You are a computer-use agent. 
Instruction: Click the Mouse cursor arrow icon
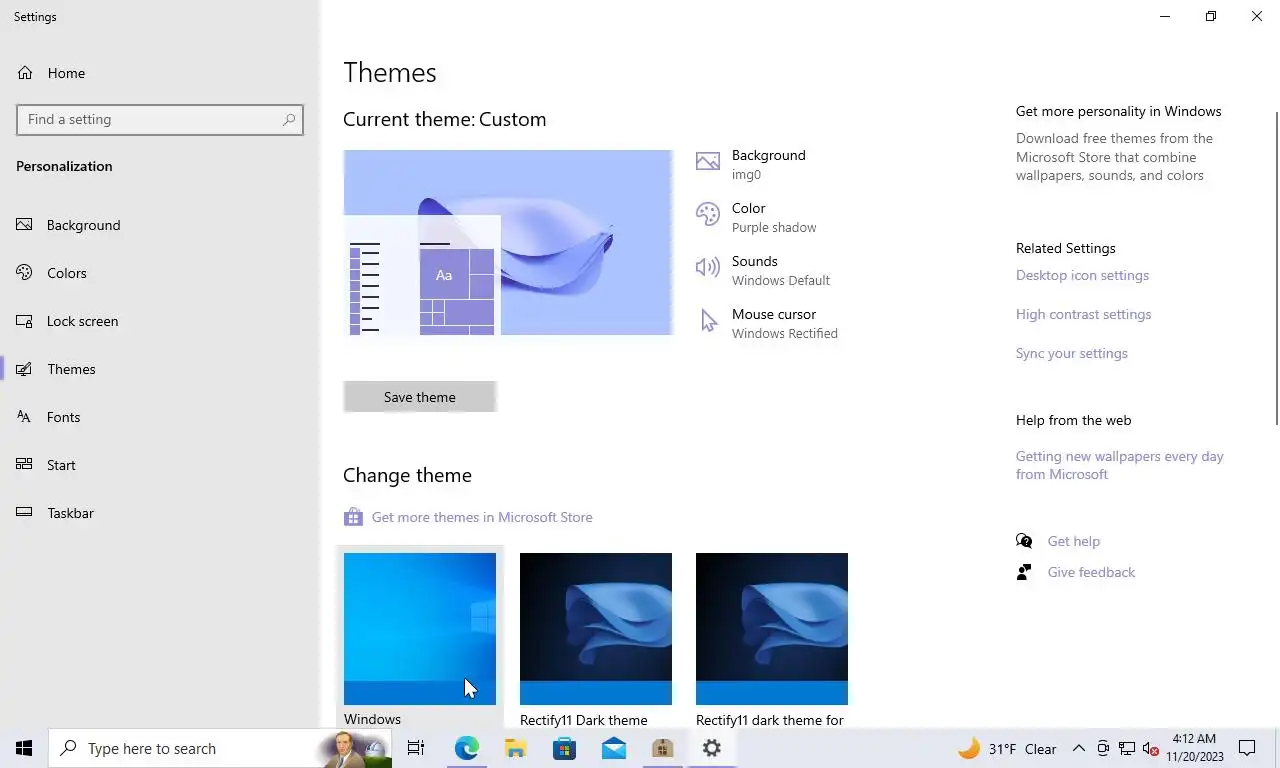point(709,321)
